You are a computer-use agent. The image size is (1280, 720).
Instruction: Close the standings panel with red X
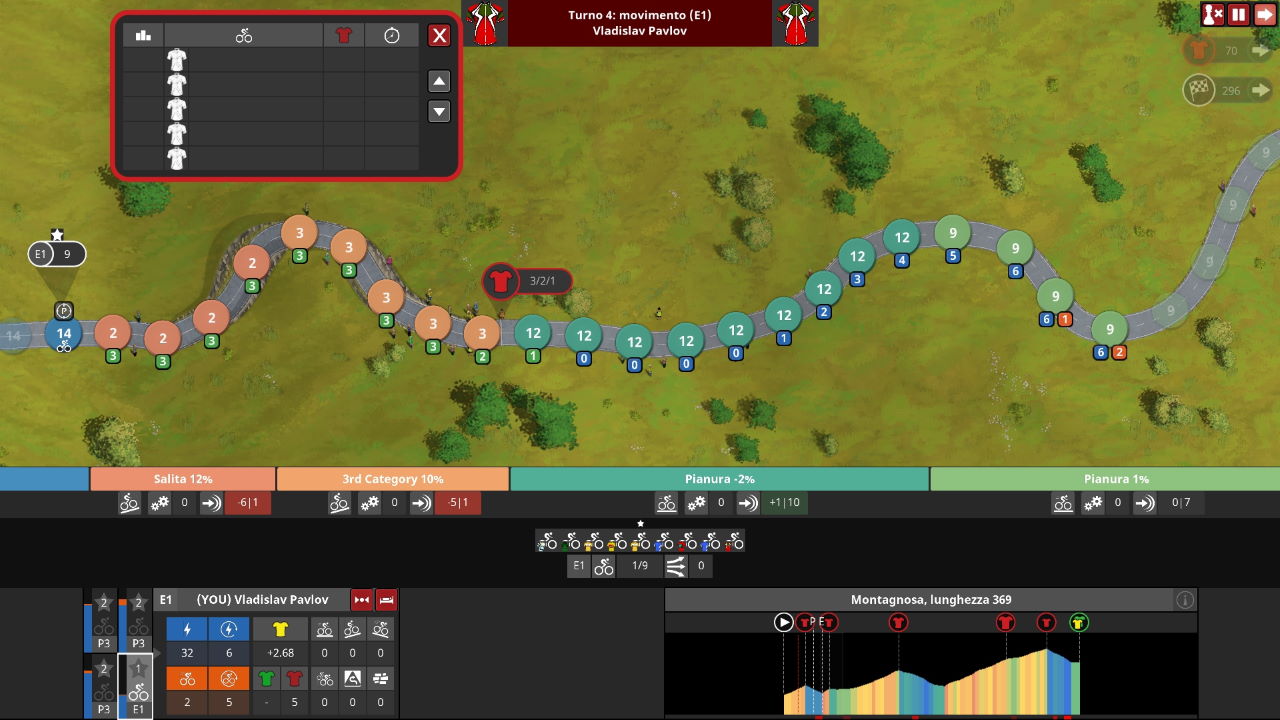pos(439,36)
